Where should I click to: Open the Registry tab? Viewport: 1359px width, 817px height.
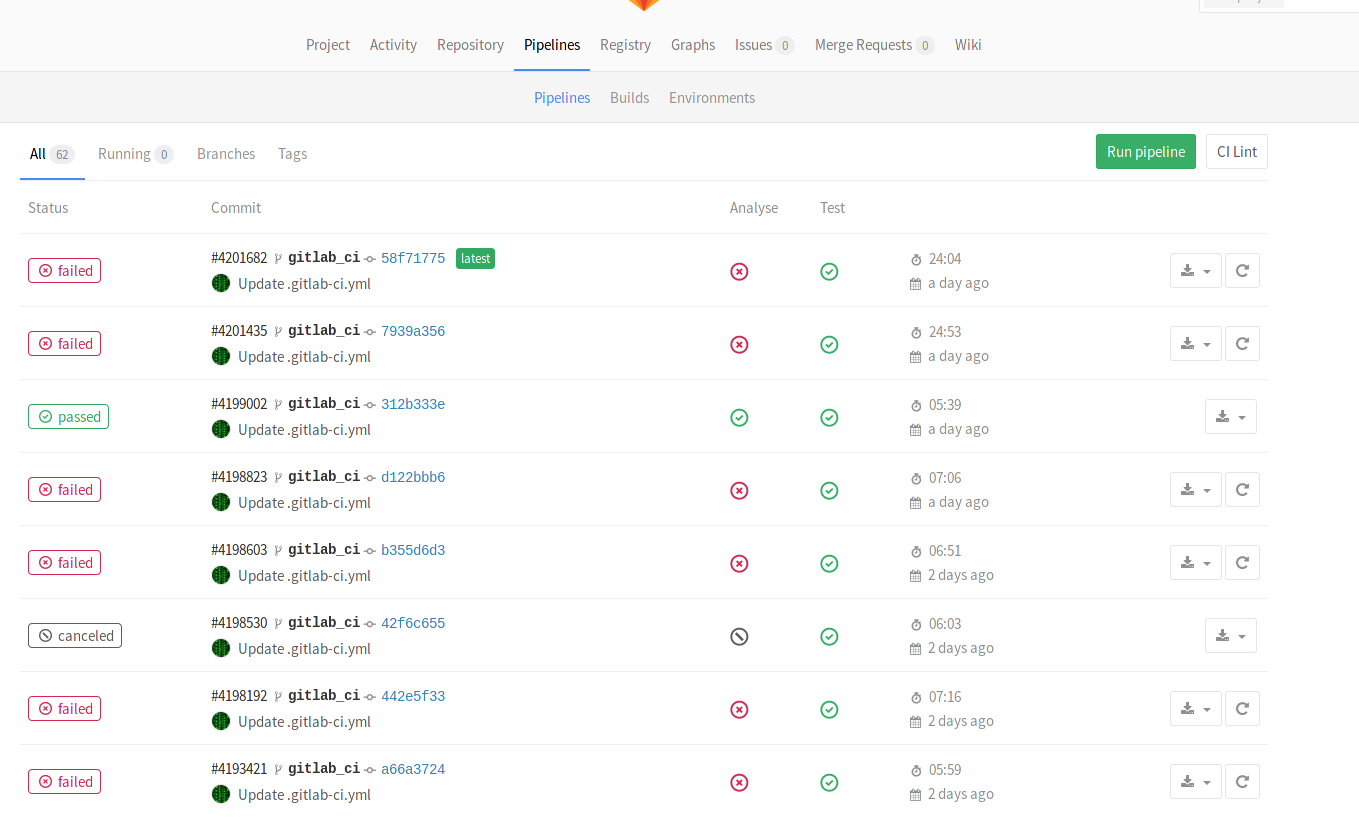pyautogui.click(x=625, y=45)
